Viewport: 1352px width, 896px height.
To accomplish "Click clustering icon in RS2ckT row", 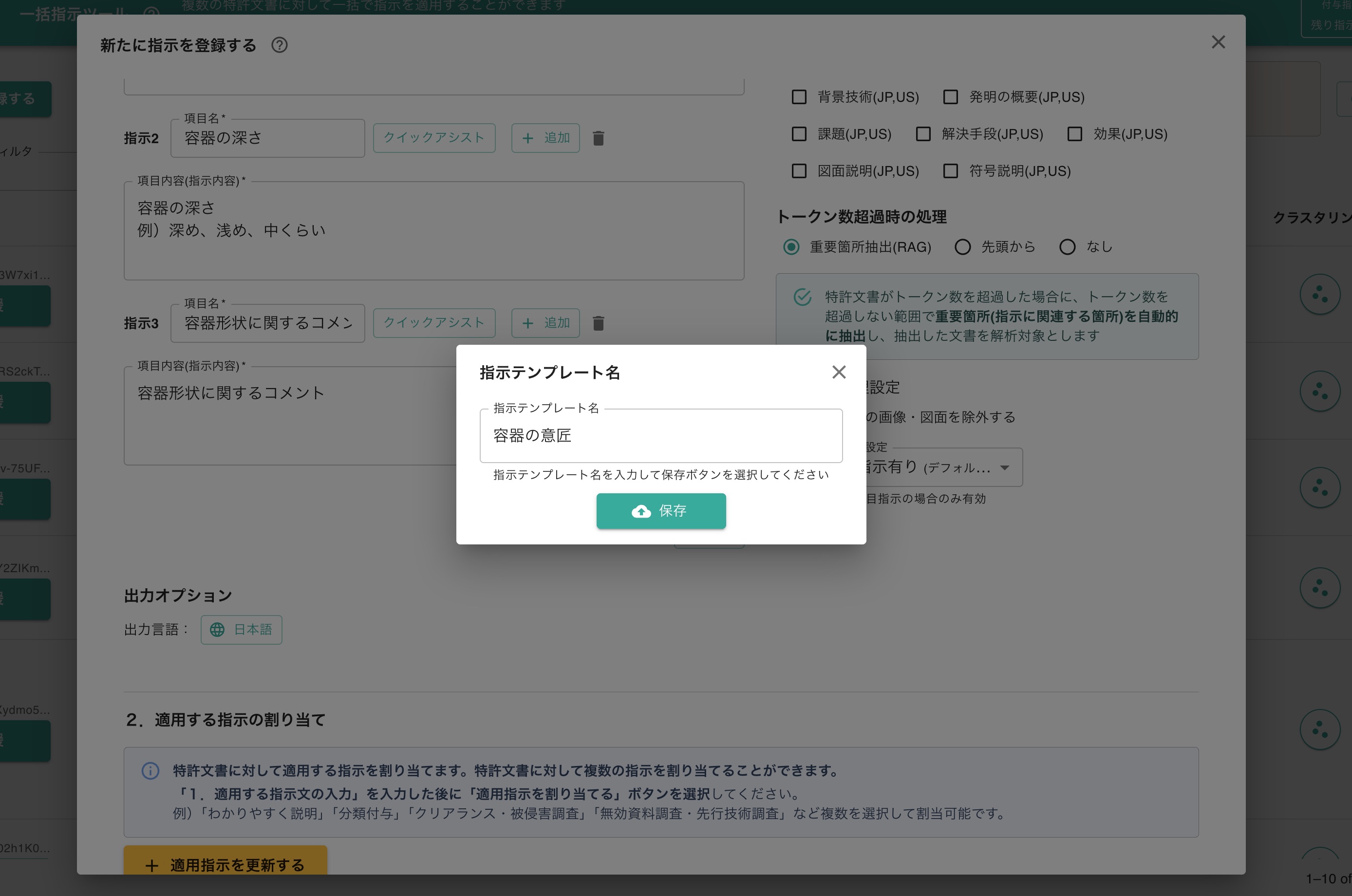I will (x=1320, y=392).
